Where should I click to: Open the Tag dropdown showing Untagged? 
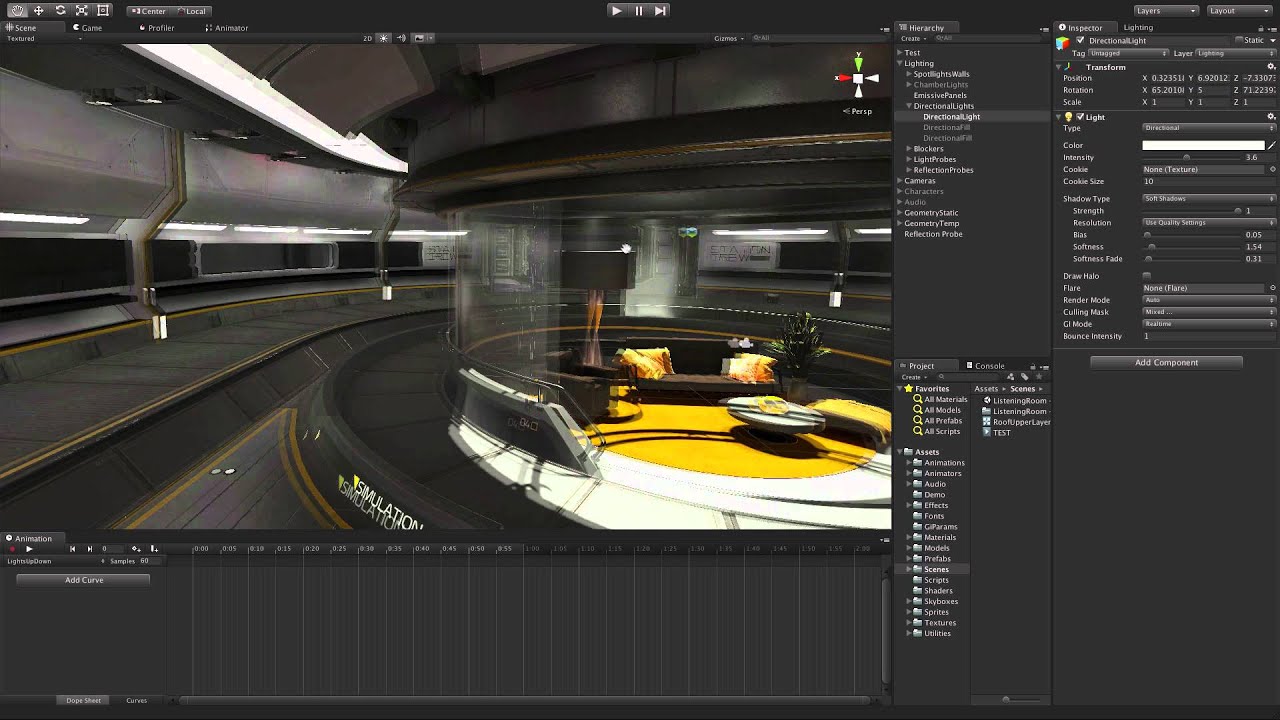1128,53
